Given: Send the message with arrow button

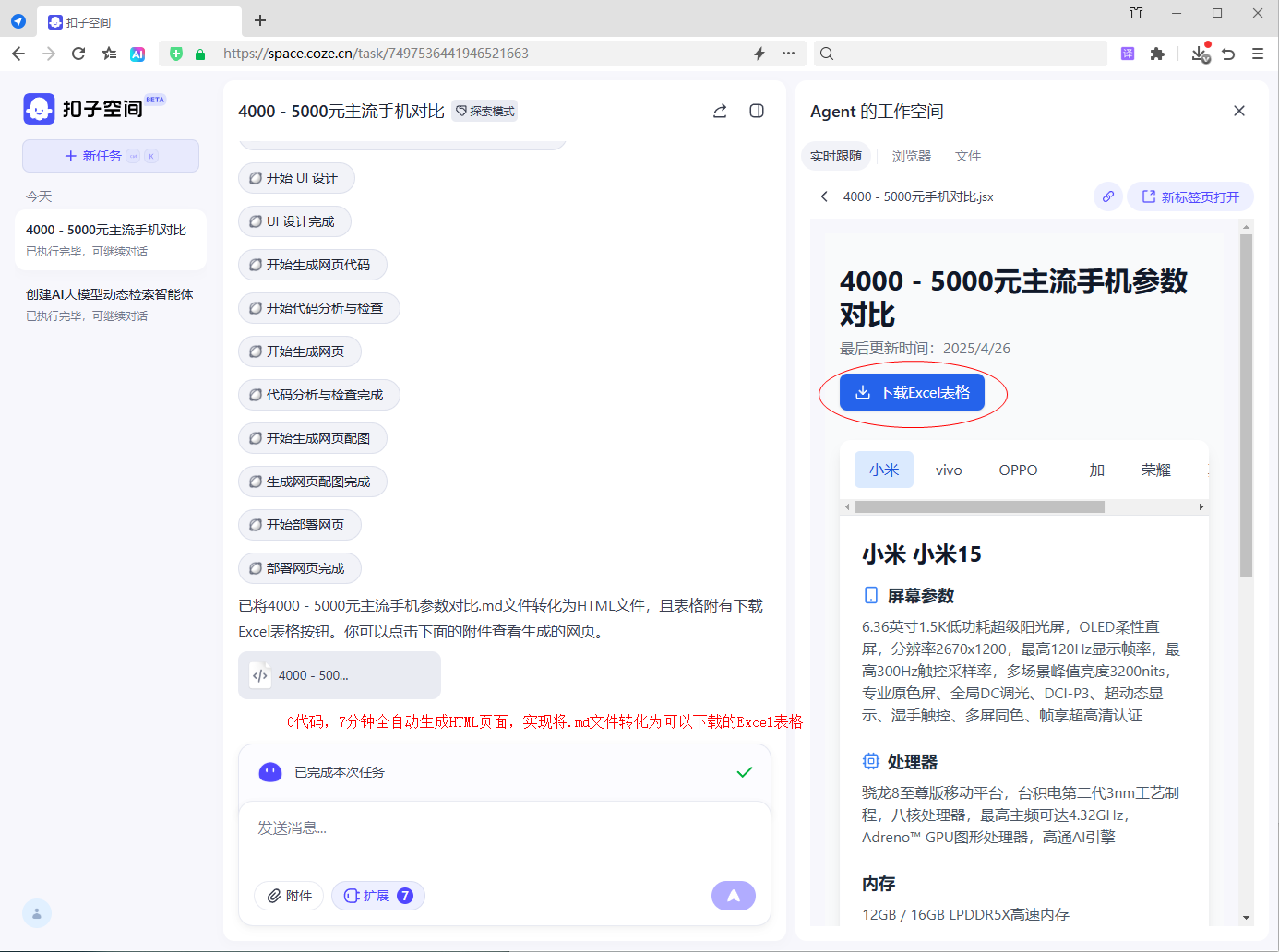Looking at the screenshot, I should pos(734,896).
